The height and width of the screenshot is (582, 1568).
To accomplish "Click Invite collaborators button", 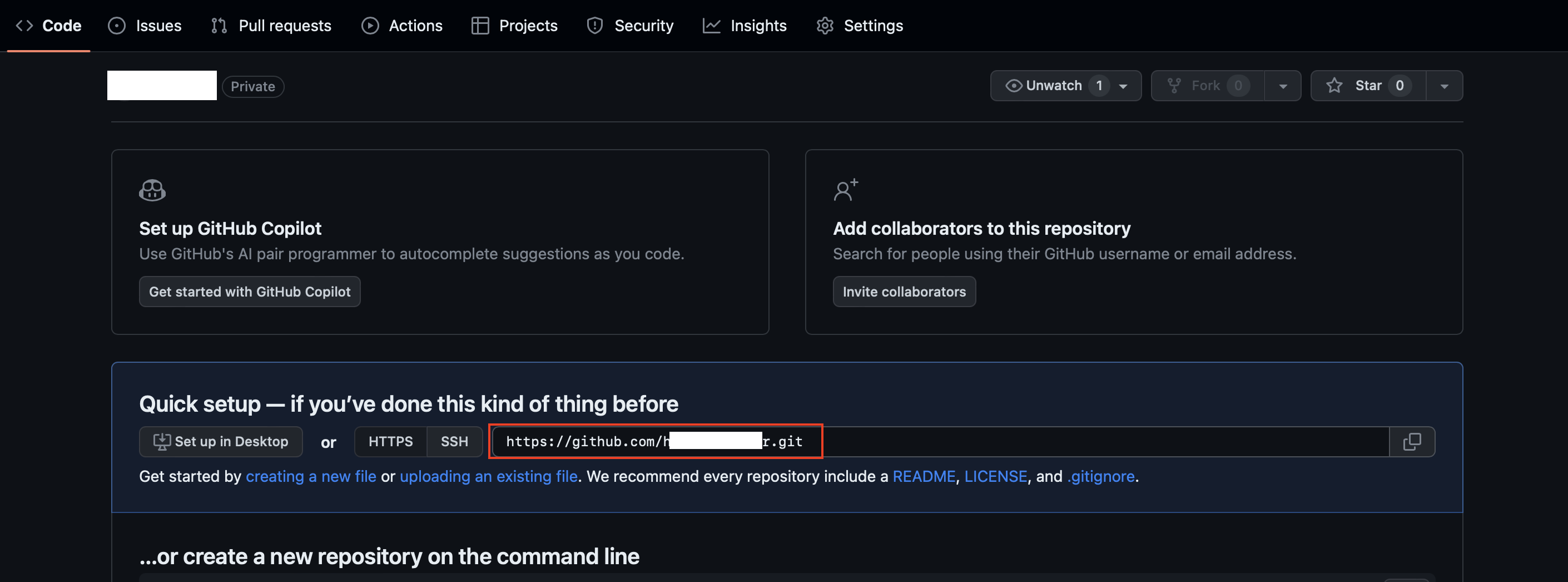I will point(904,292).
